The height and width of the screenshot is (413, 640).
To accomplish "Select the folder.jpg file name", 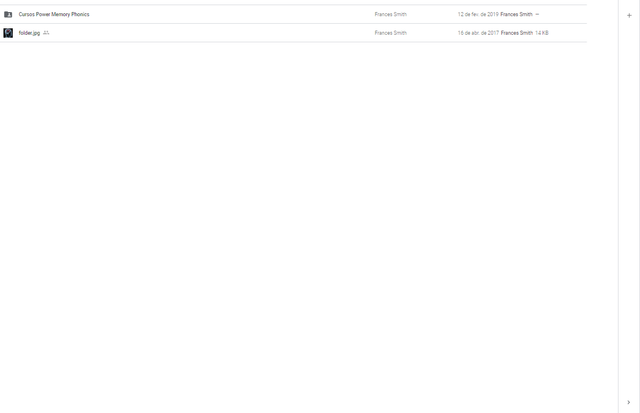I will point(29,33).
